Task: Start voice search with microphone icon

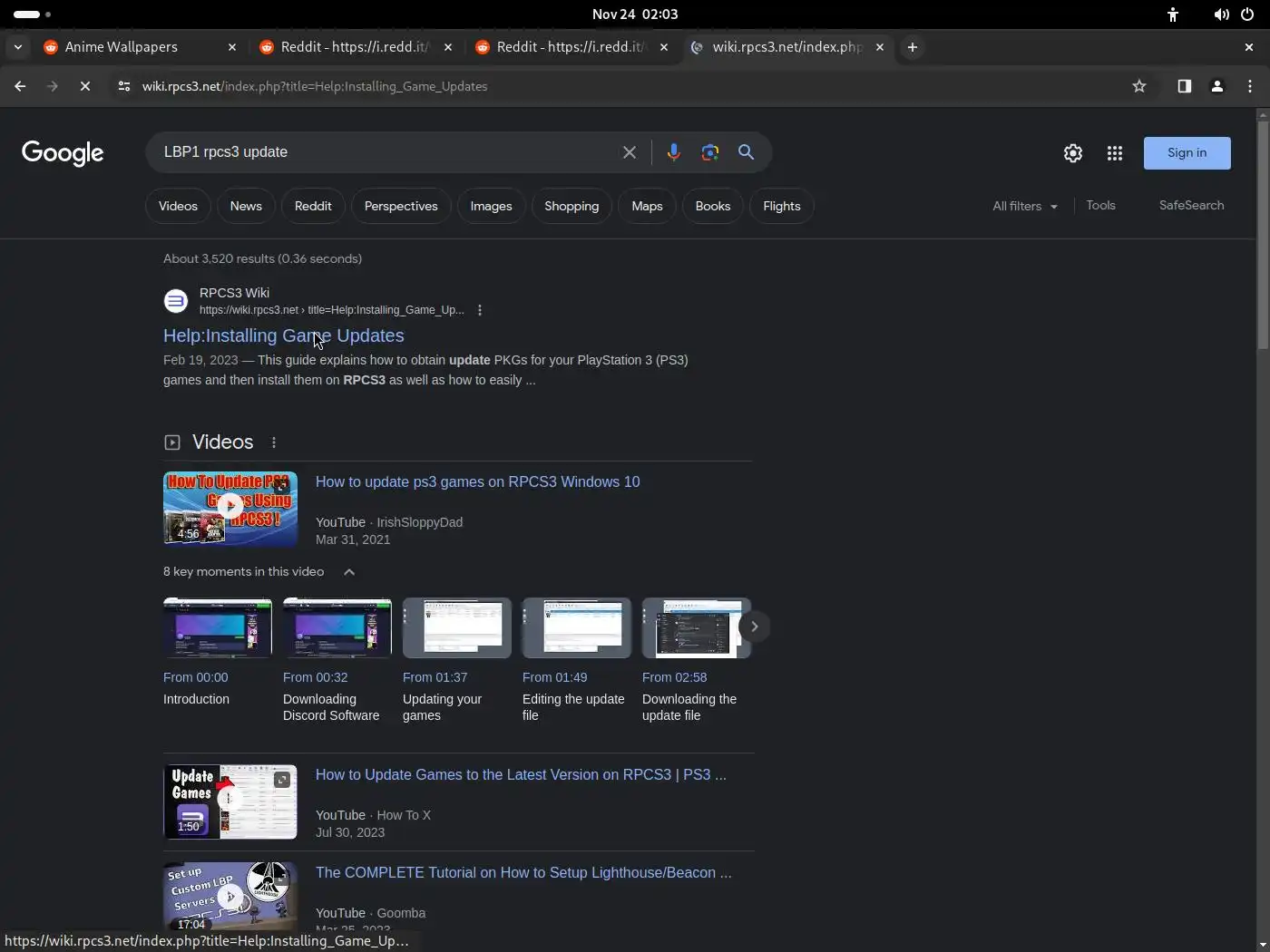Action: [x=673, y=152]
